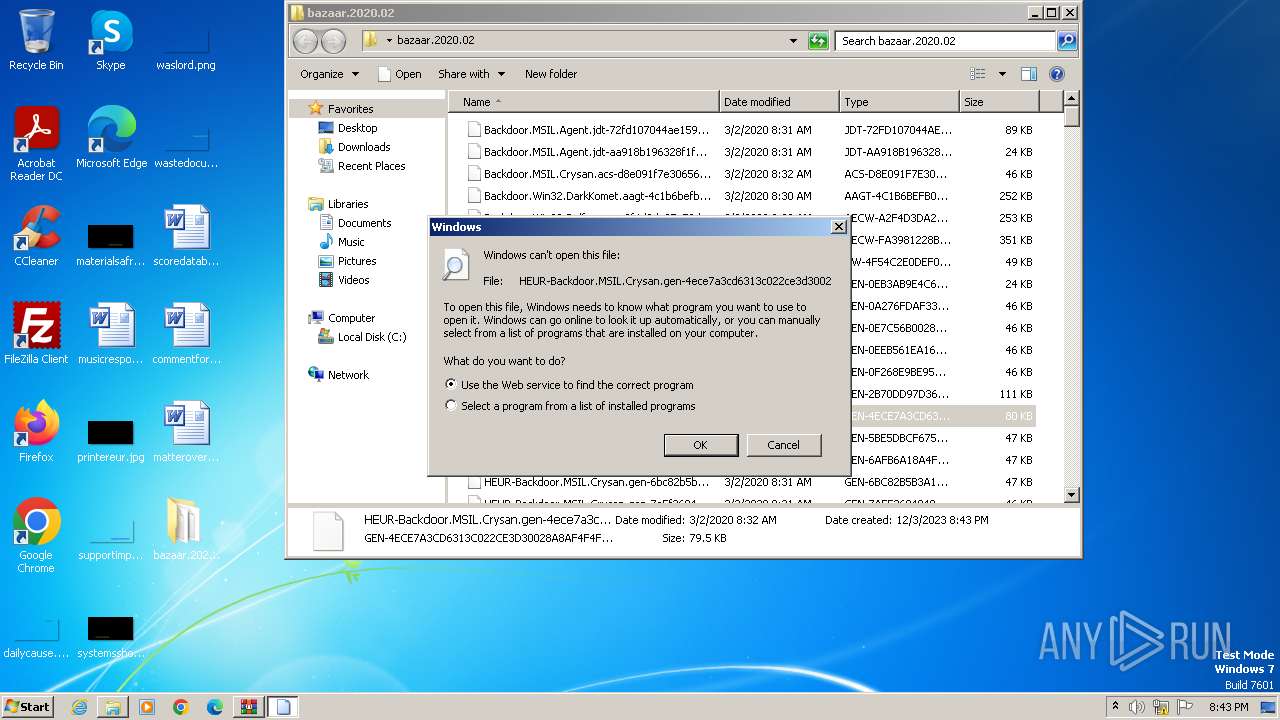The height and width of the screenshot is (720, 1280).
Task: Open Acrobat Reader DC desktop icon
Action: tap(36, 144)
